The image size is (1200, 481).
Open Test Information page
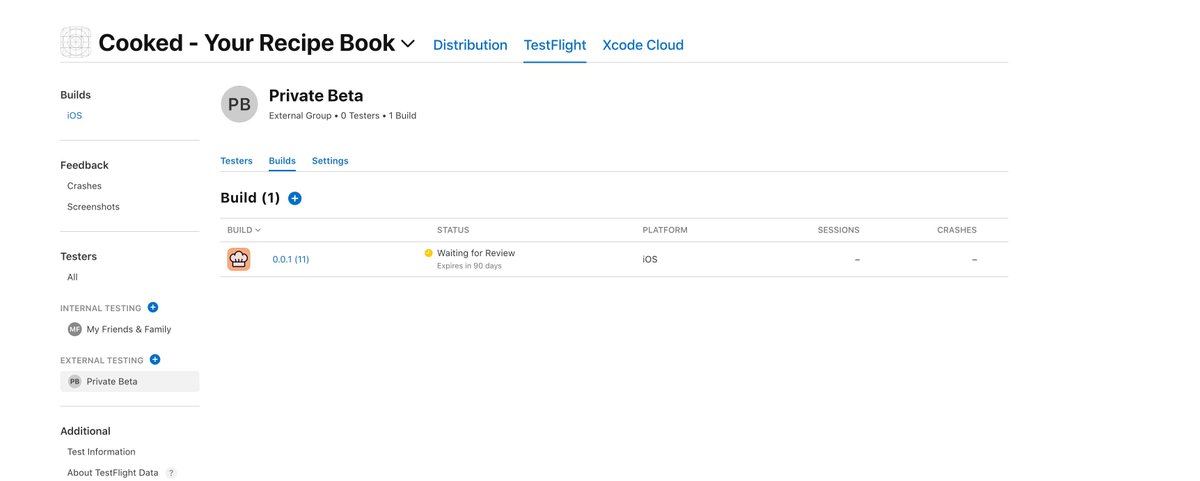click(x=101, y=452)
